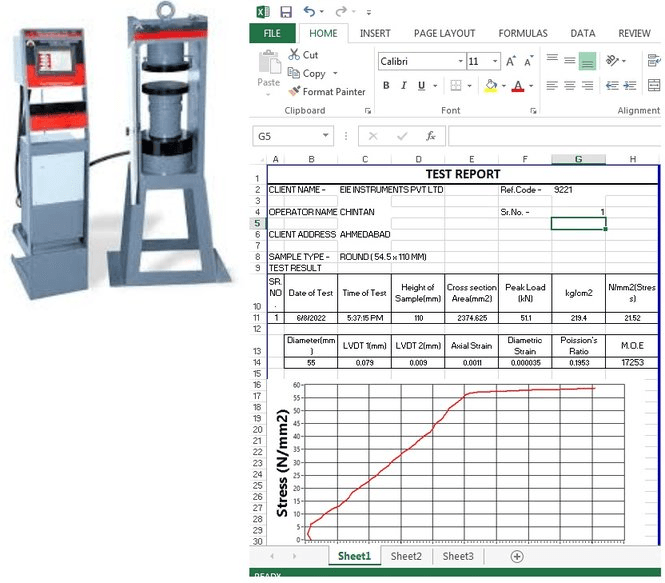Expand the Font Color dropdown arrow
The width and height of the screenshot is (665, 583).
click(531, 86)
